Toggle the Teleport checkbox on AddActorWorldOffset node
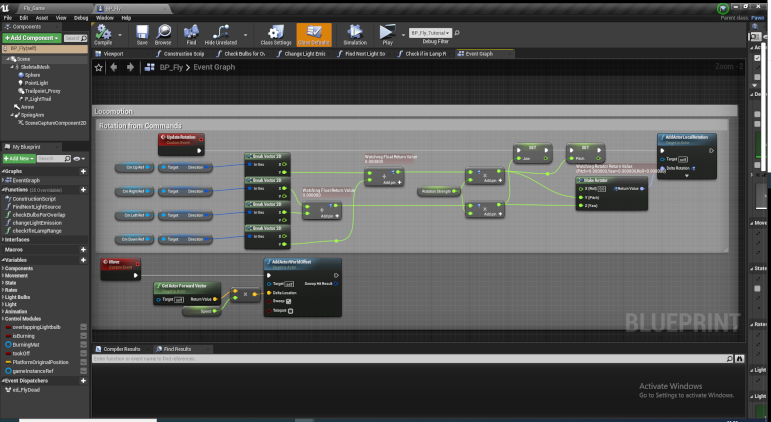The width and height of the screenshot is (771, 422). (x=291, y=311)
